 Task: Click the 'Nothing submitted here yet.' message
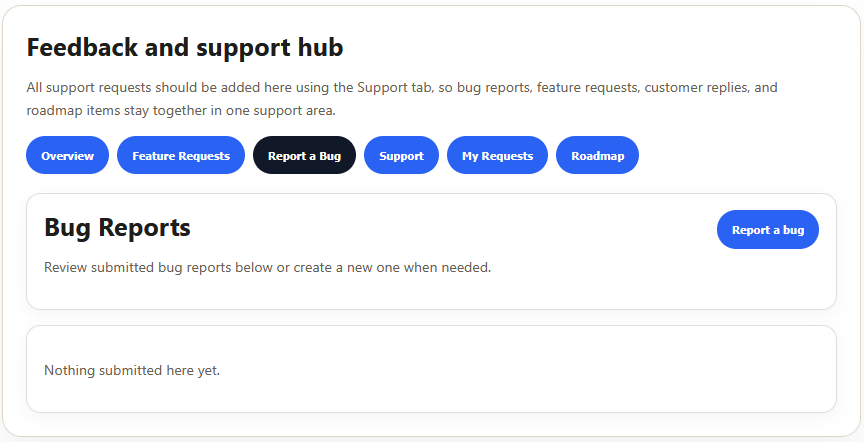click(132, 370)
